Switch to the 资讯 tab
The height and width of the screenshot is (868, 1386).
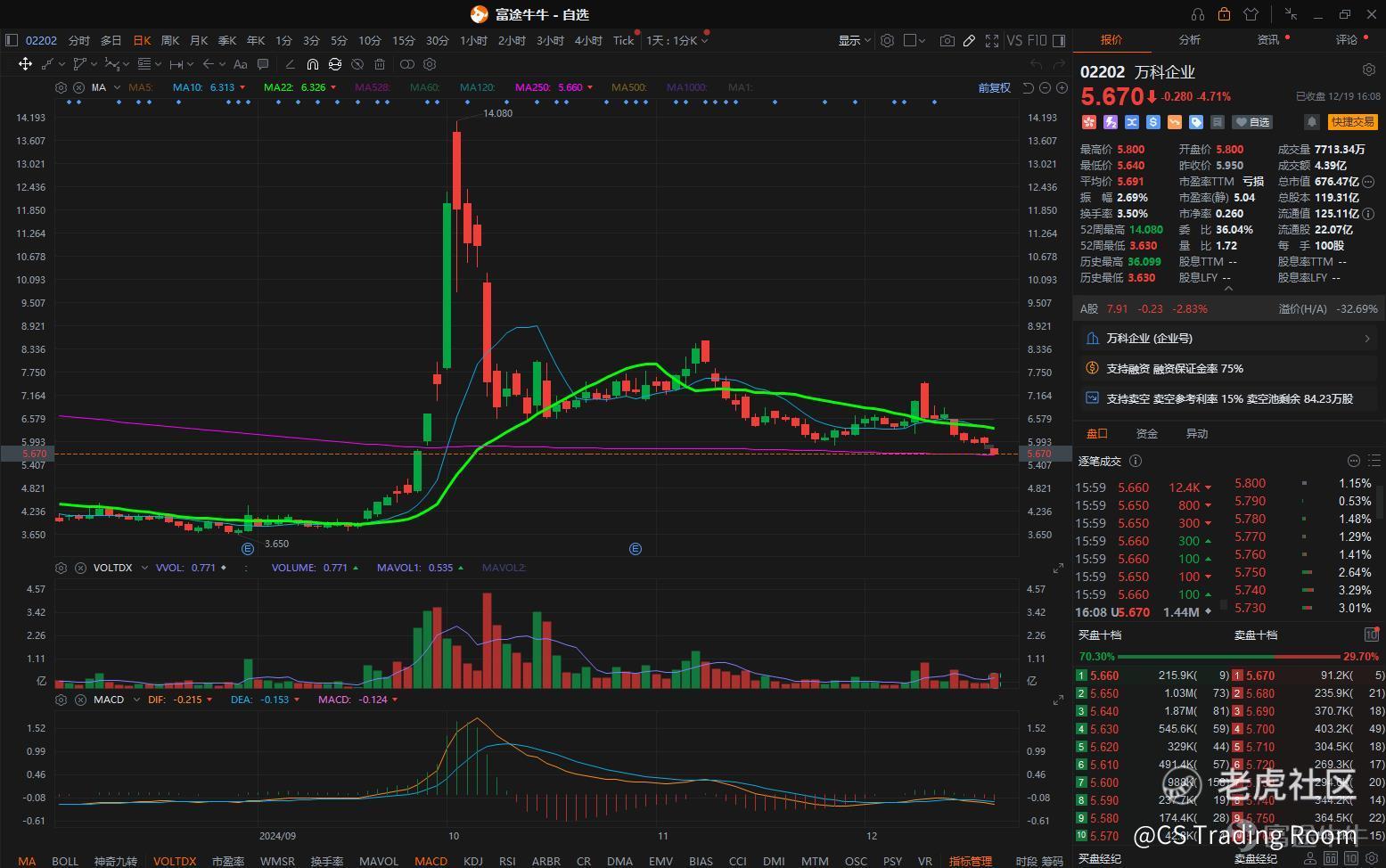pos(1267,40)
